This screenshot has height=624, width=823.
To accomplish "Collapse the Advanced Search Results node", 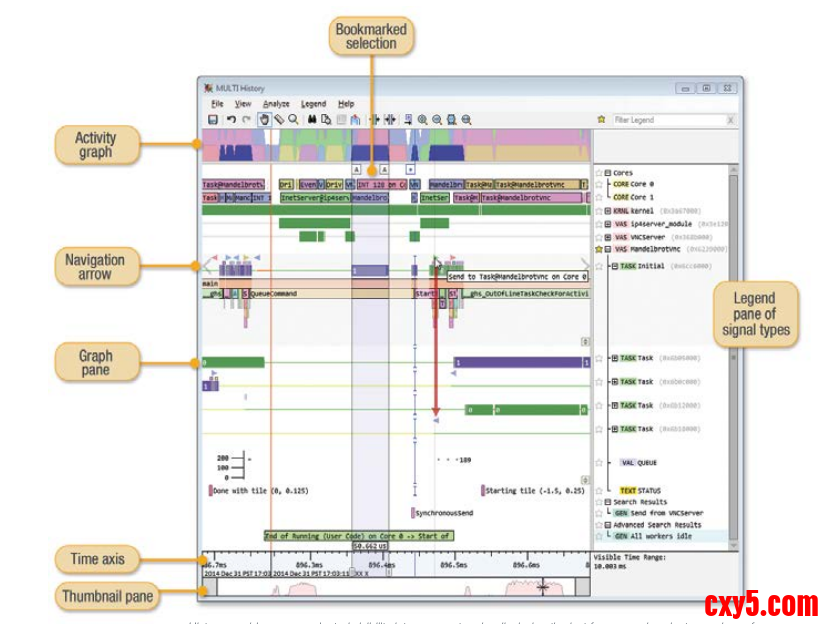I will (608, 525).
